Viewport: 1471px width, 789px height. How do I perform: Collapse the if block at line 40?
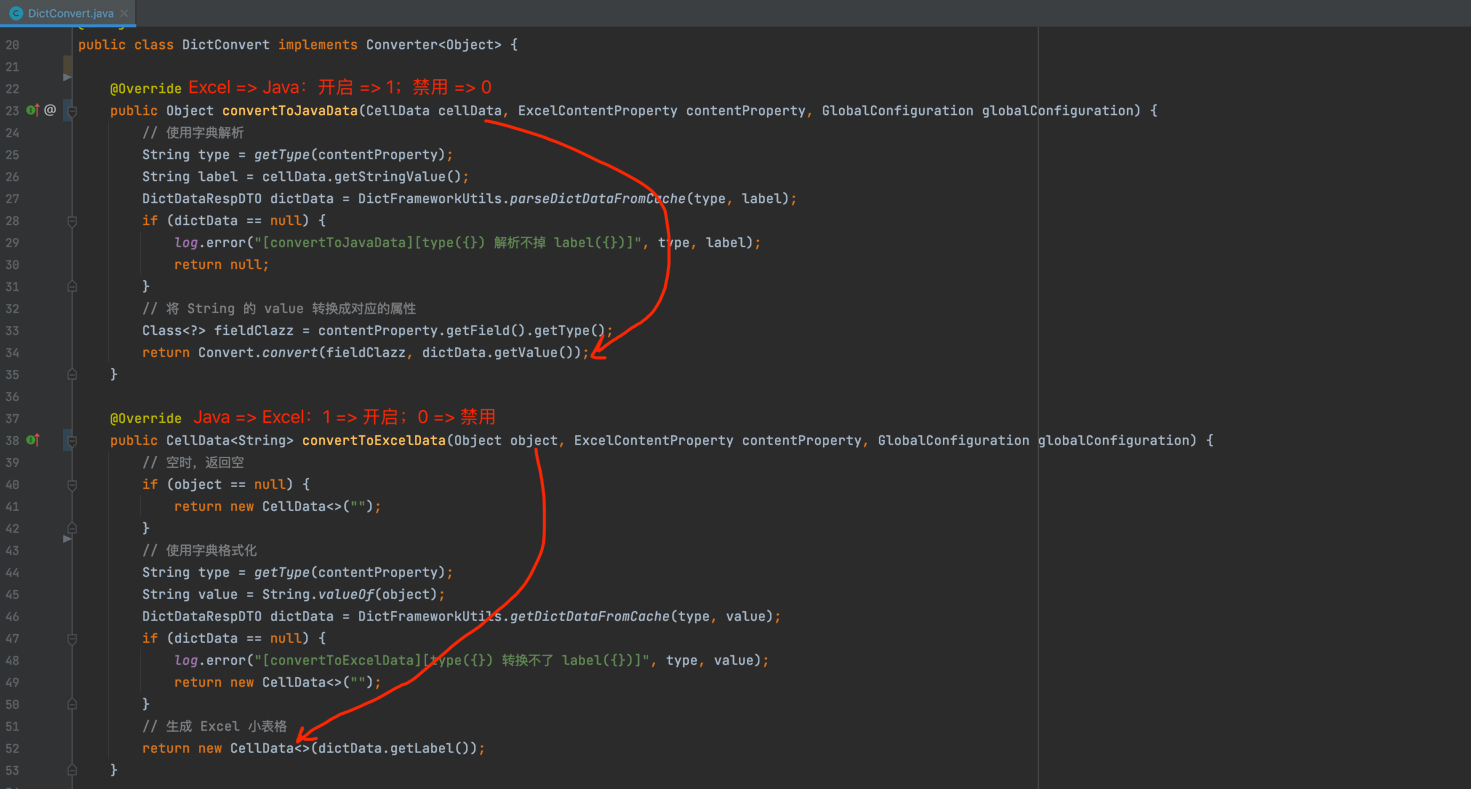[x=72, y=485]
